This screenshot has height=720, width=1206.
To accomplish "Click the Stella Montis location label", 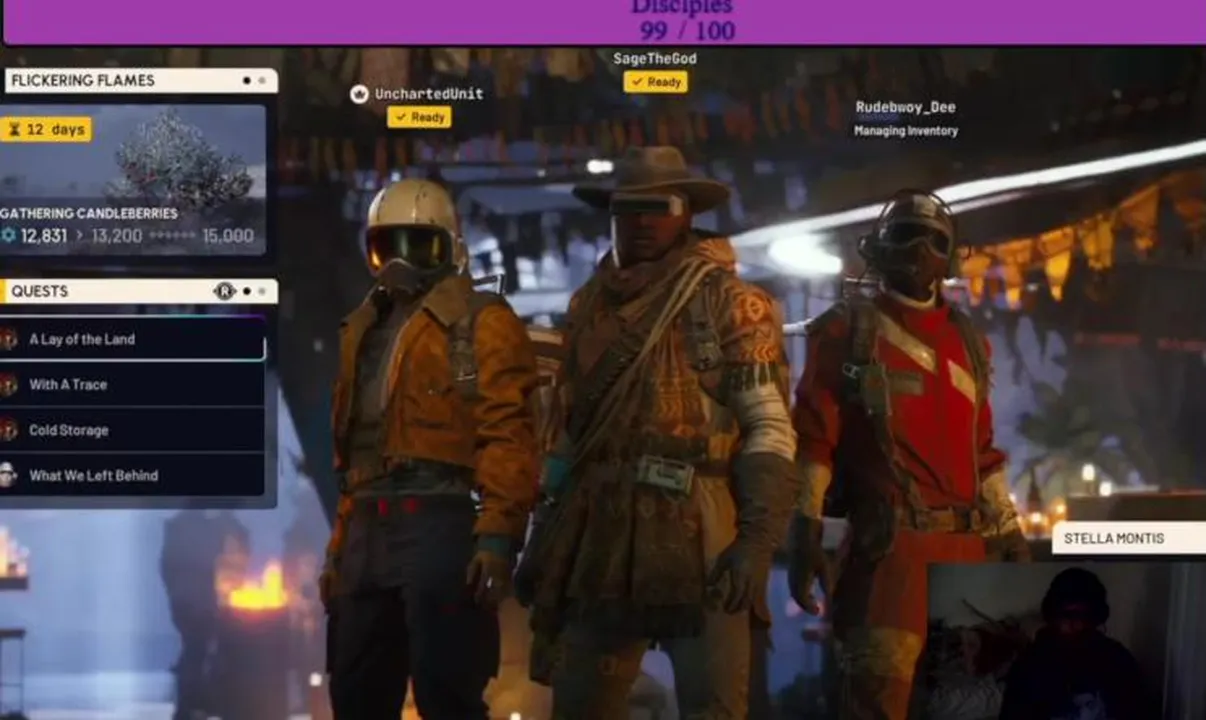I will point(1129,538).
